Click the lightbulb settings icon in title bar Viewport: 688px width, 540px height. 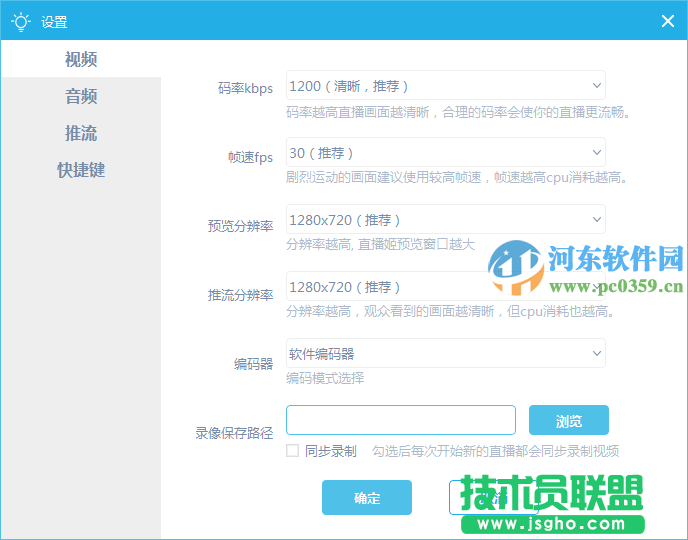[21, 21]
